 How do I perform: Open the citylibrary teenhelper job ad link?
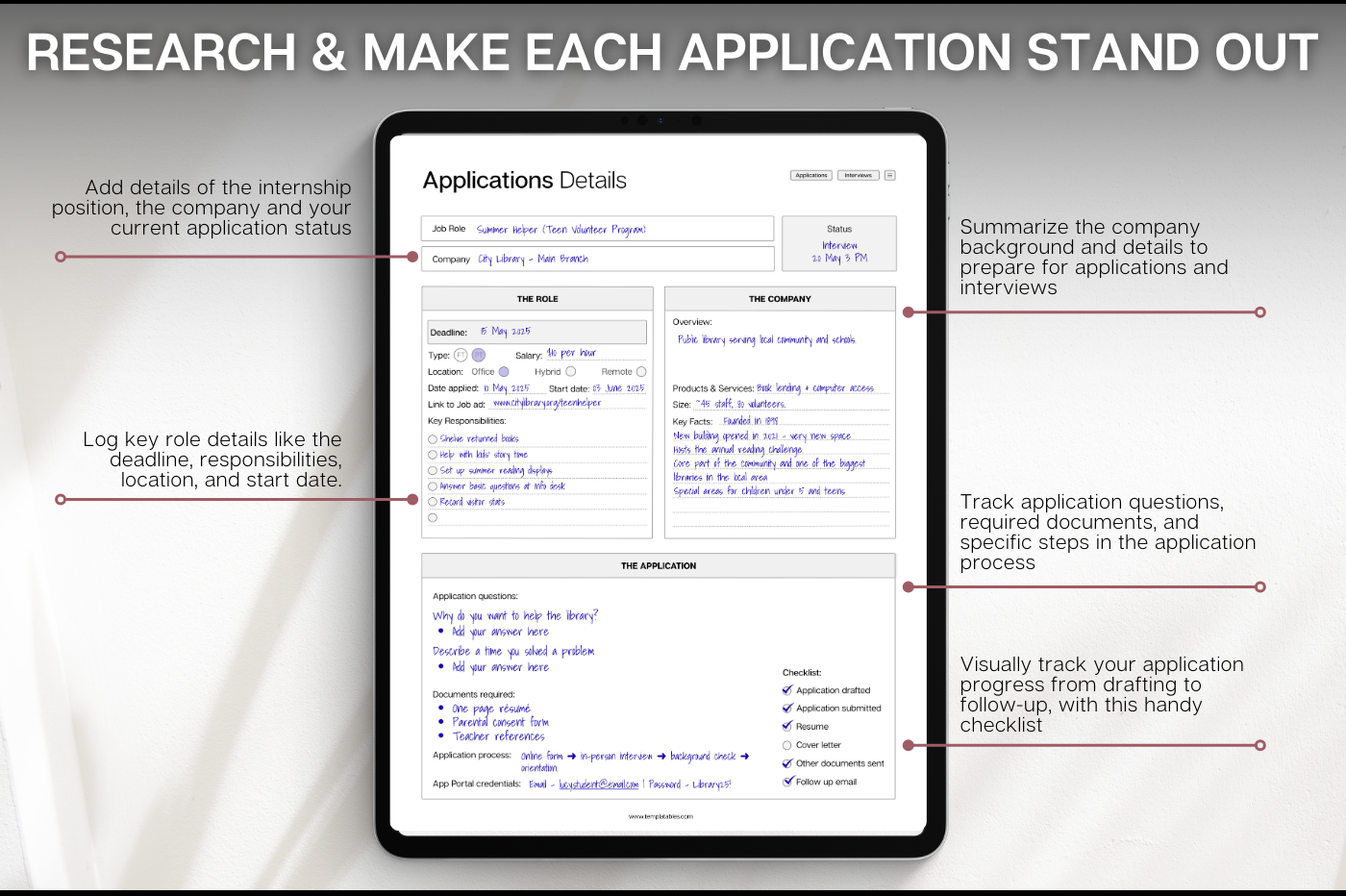[547, 404]
